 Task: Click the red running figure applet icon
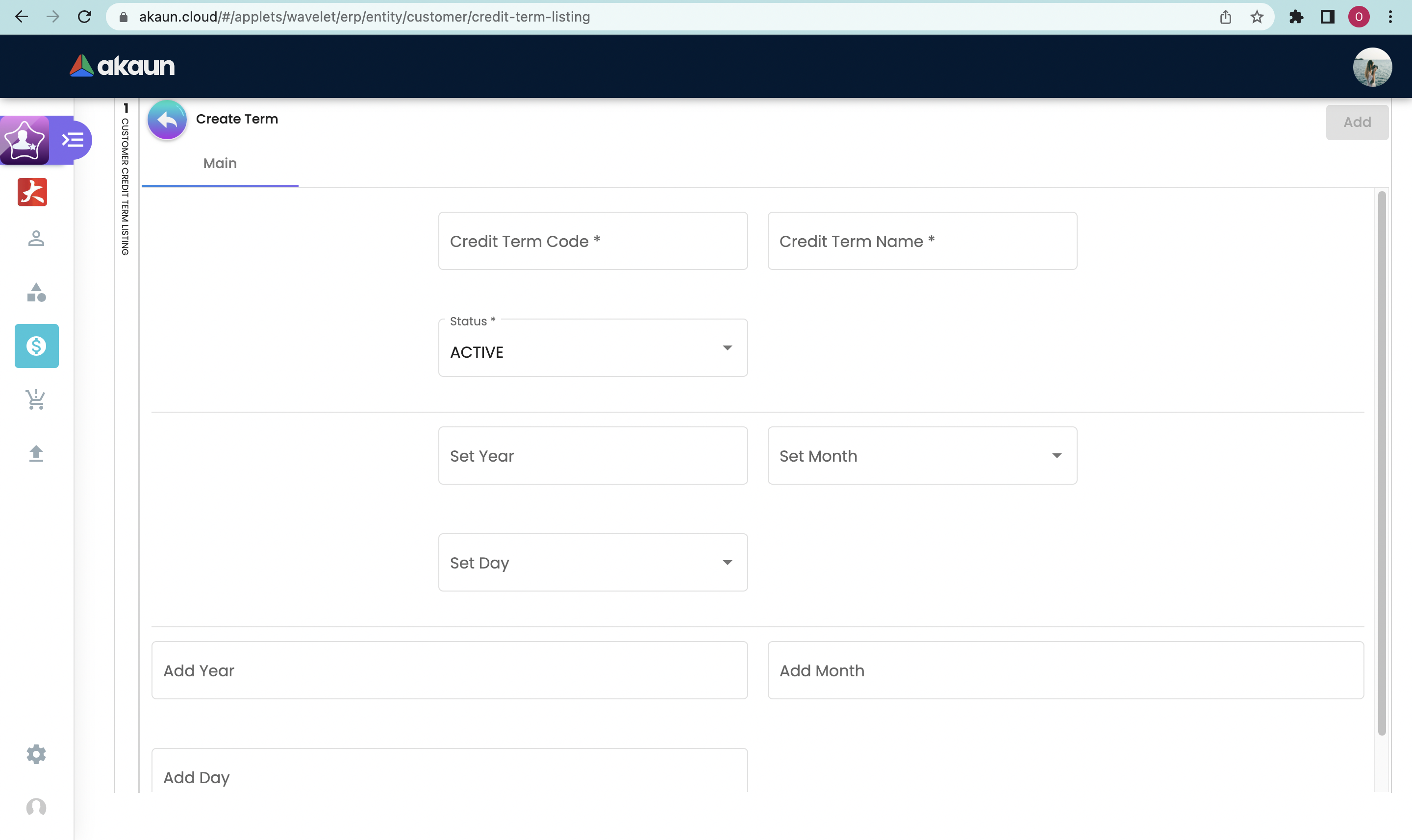tap(32, 192)
